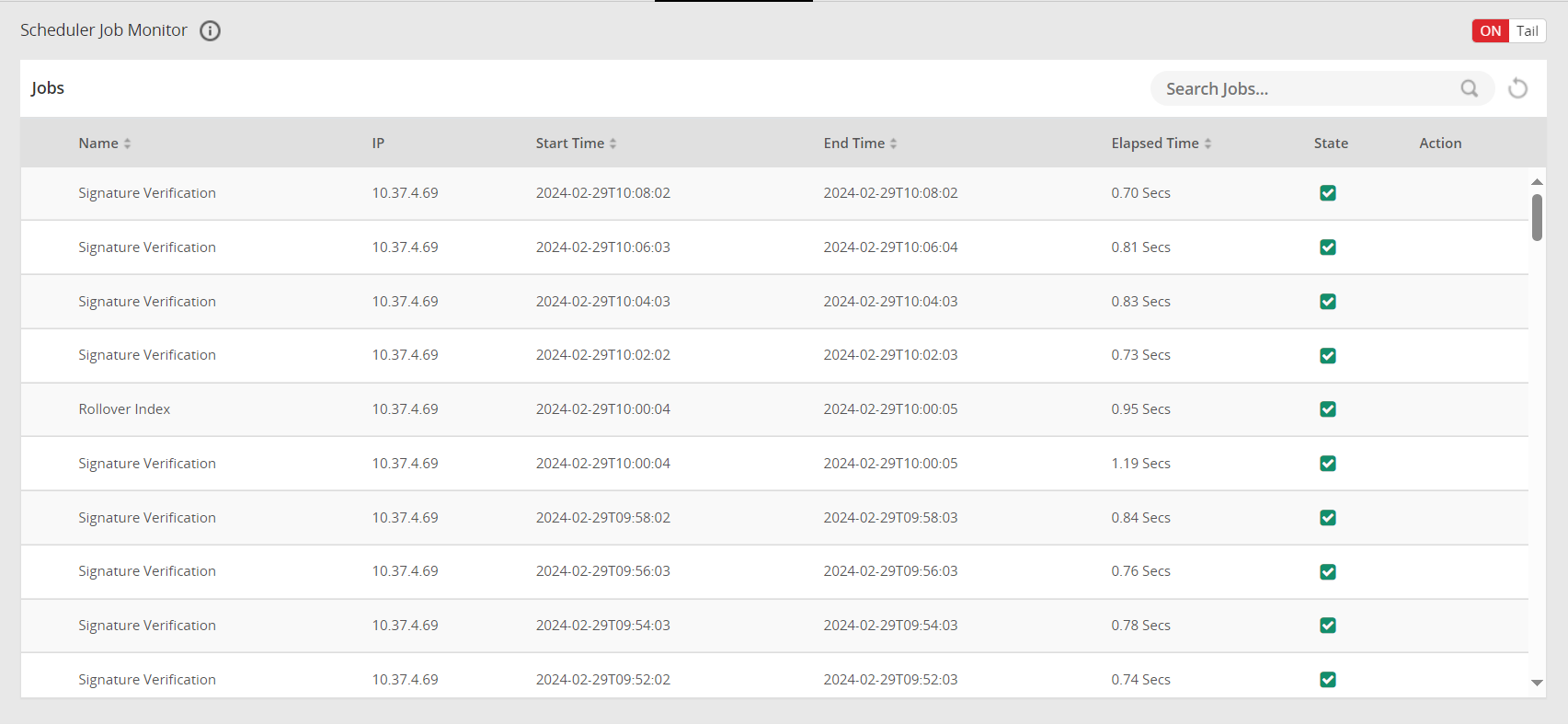Sort jobs by Elapsed Time
The height and width of the screenshot is (724, 1568).
[1207, 144]
